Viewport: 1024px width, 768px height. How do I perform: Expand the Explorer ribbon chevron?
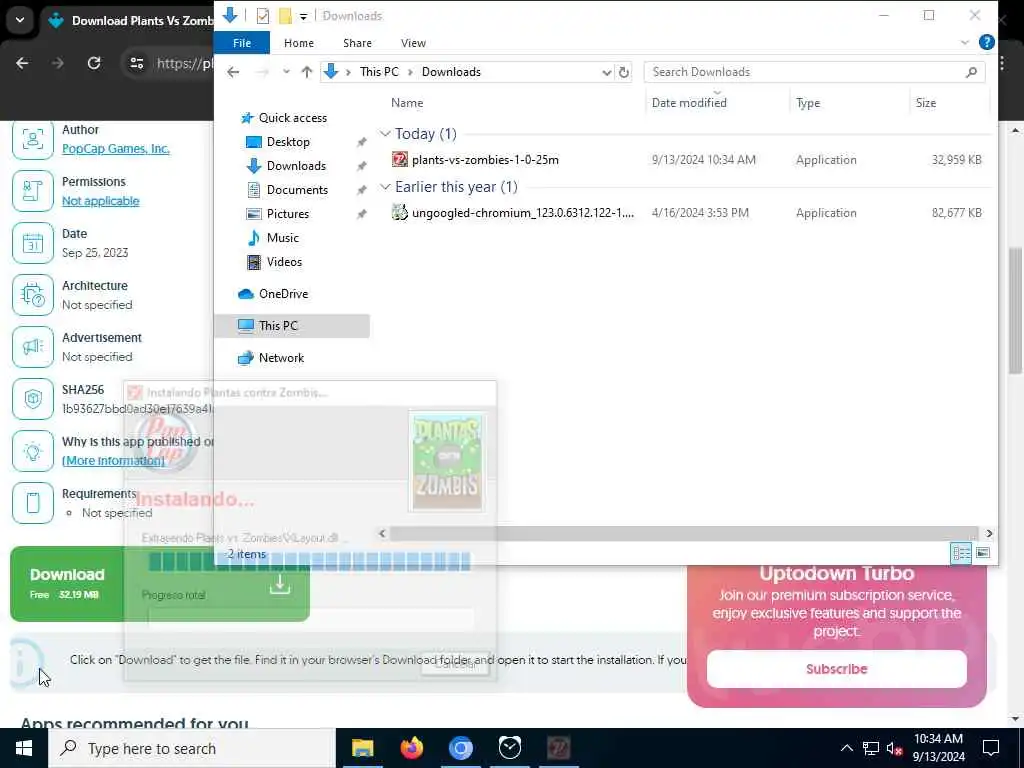[965, 42]
